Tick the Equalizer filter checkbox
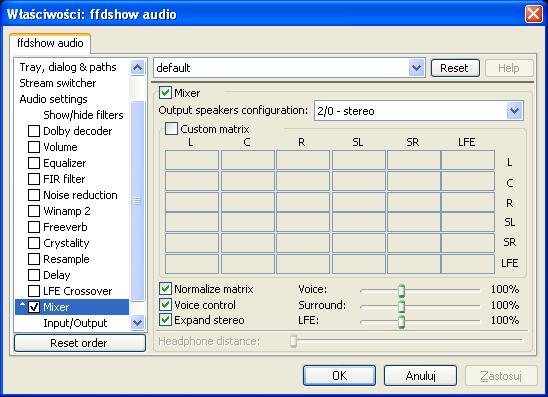The height and width of the screenshot is (397, 548). point(34,163)
